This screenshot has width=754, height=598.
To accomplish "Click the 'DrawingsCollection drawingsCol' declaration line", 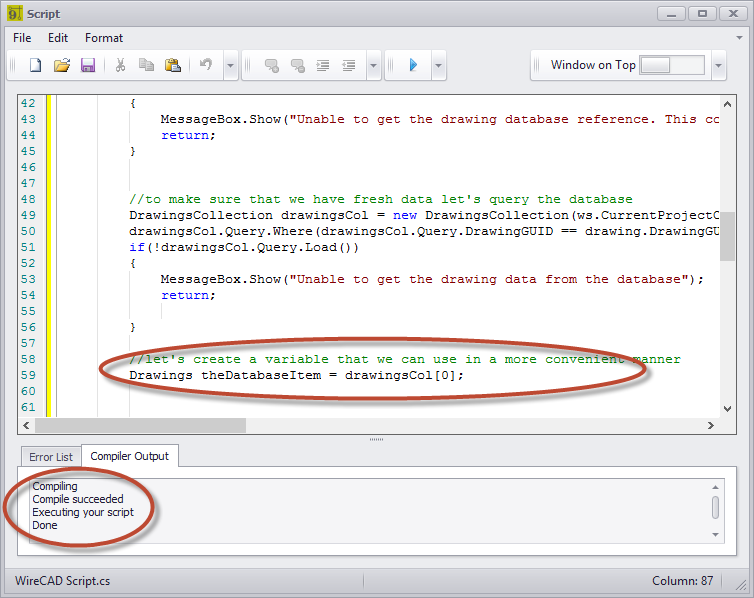I will coord(424,215).
